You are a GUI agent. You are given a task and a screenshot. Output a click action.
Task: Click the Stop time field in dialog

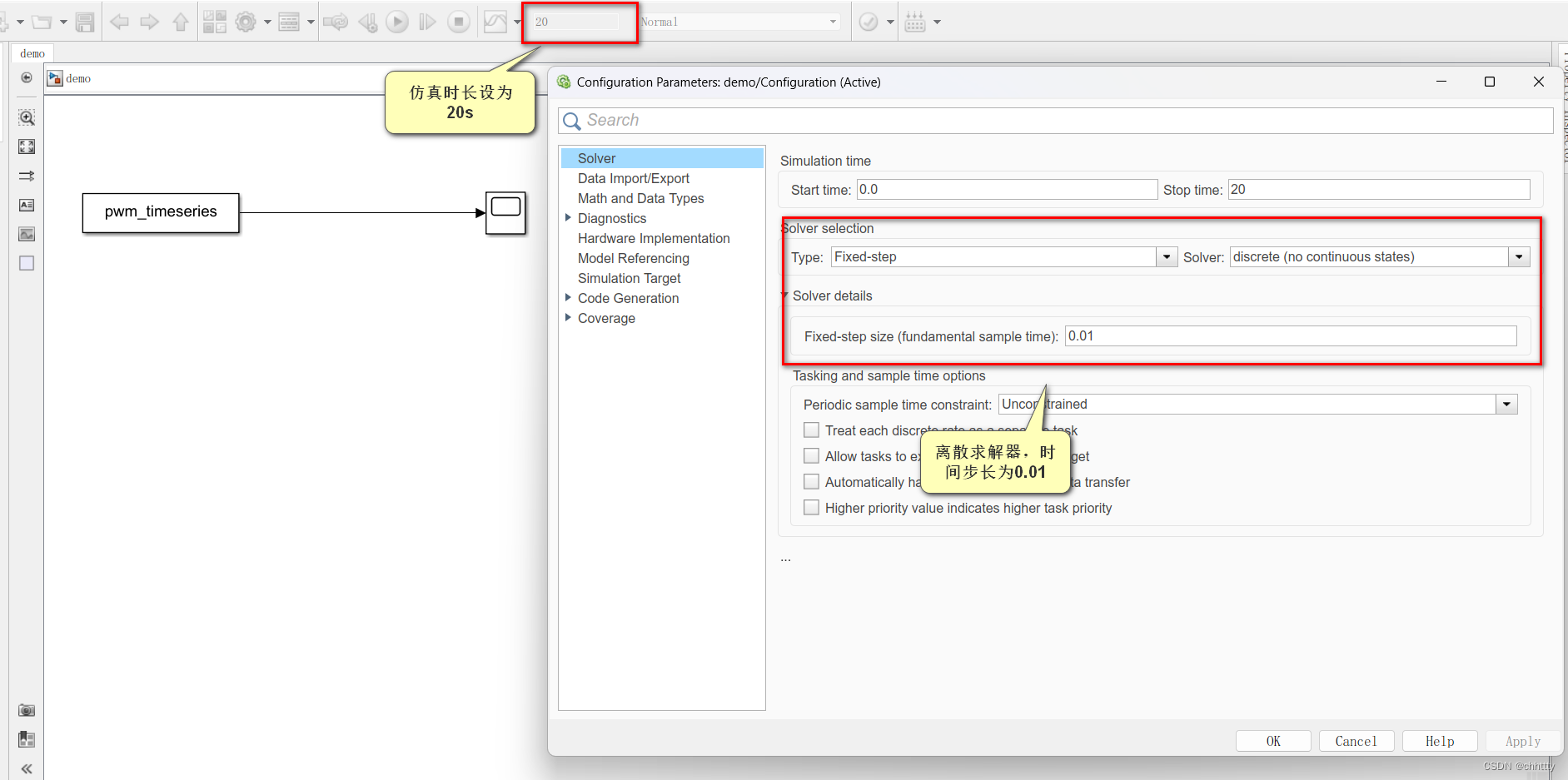1379,190
